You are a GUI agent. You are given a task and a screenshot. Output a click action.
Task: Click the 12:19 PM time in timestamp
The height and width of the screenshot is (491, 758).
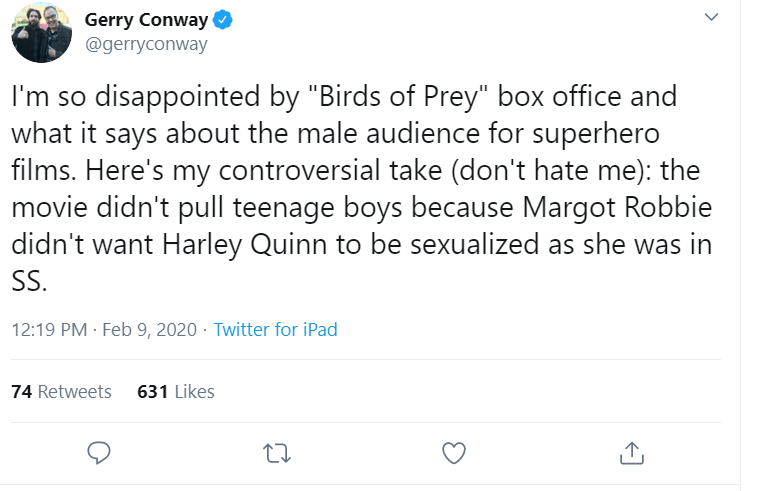49,329
